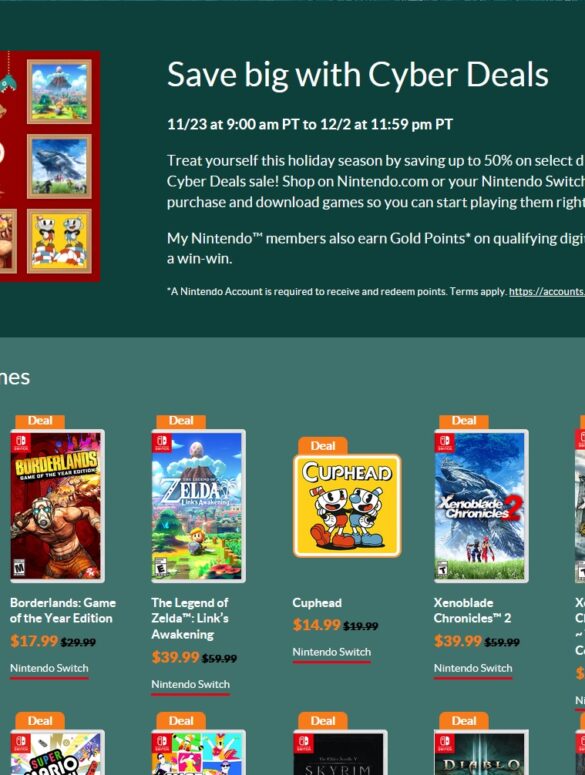Open the Cuphead title link

pyautogui.click(x=317, y=603)
